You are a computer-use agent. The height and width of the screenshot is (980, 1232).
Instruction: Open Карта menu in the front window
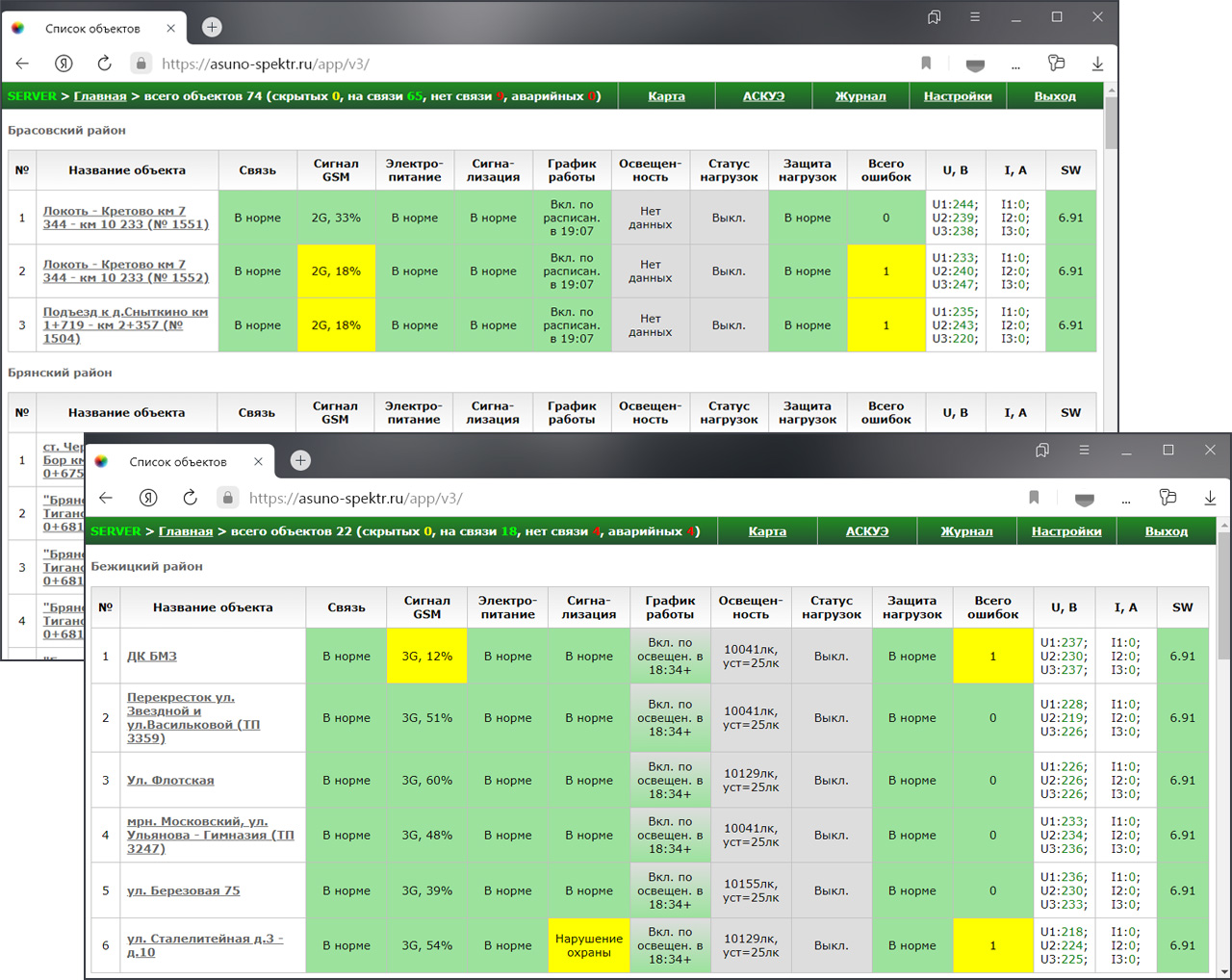767,531
